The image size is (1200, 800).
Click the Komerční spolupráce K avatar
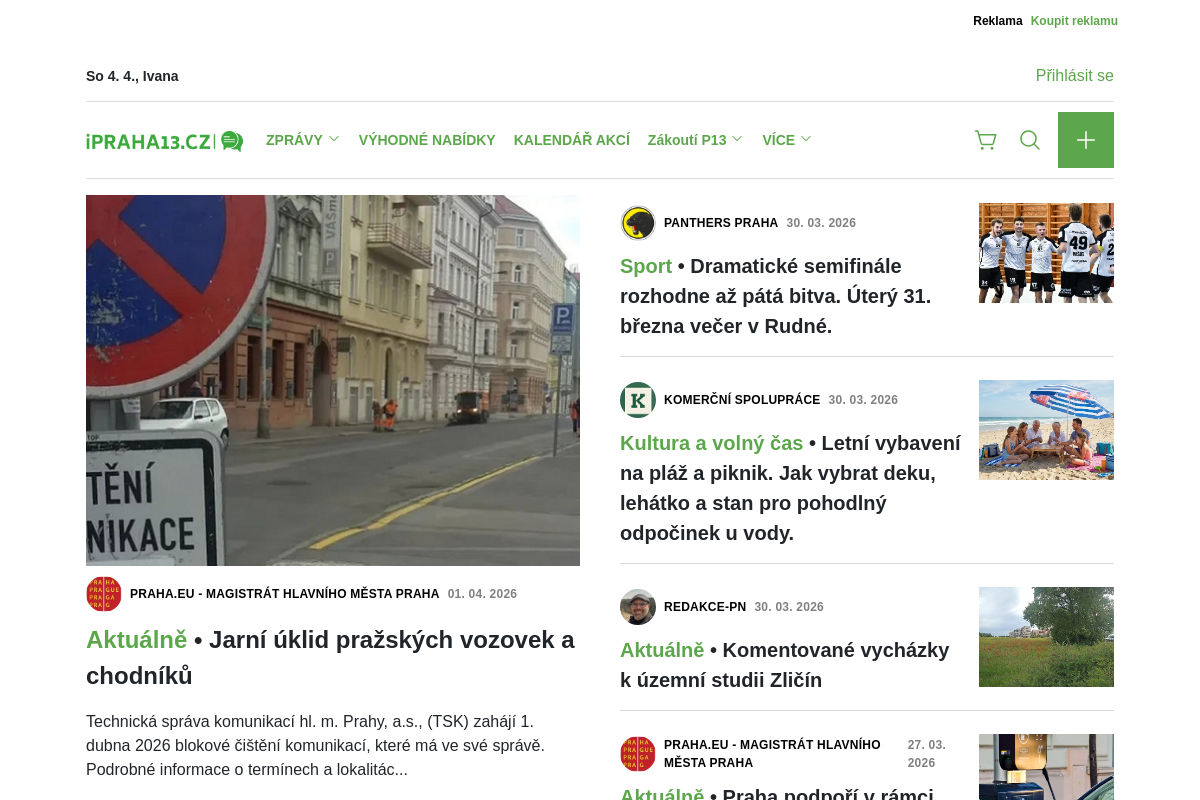638,400
